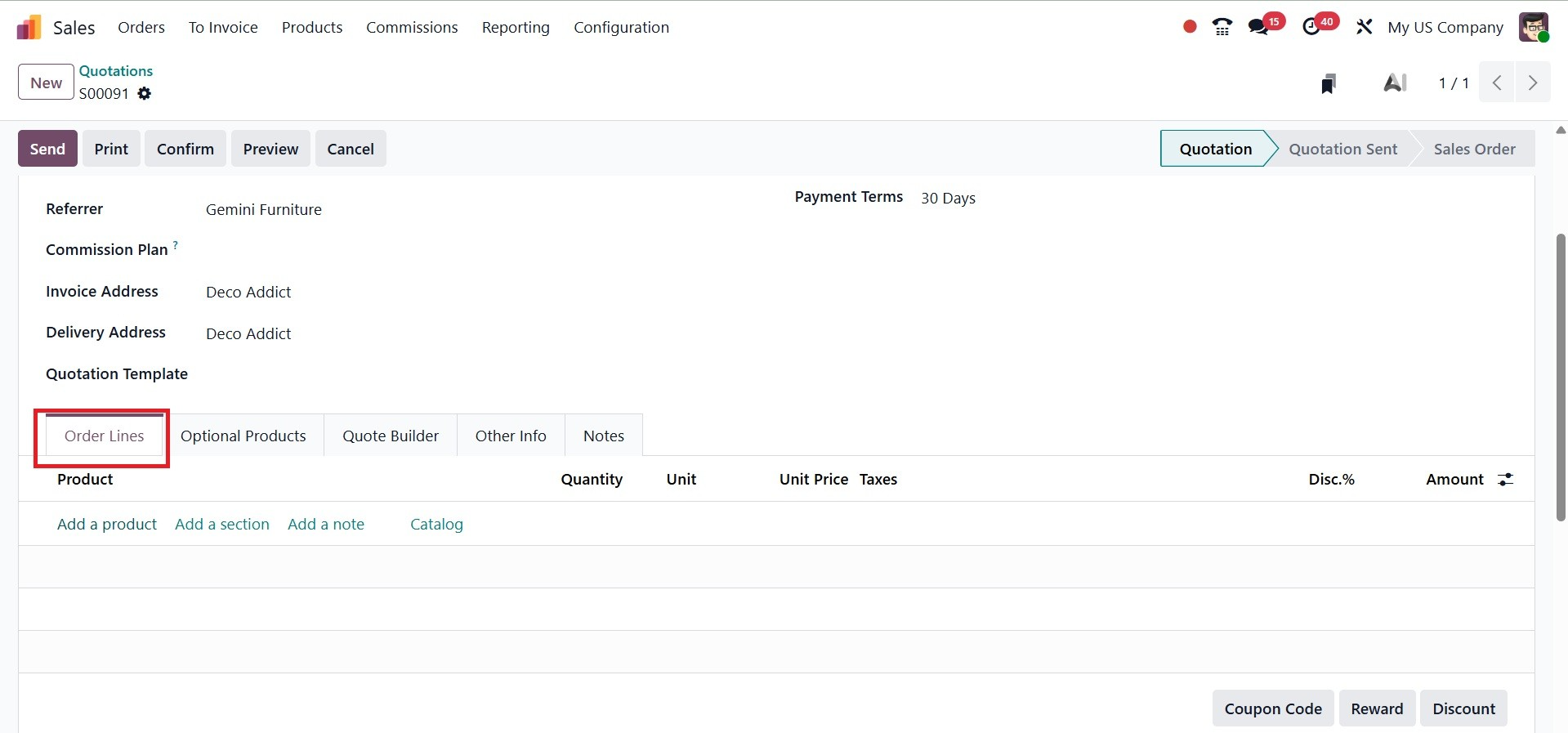Open the Products menu
Image resolution: width=1568 pixels, height=733 pixels.
click(312, 27)
